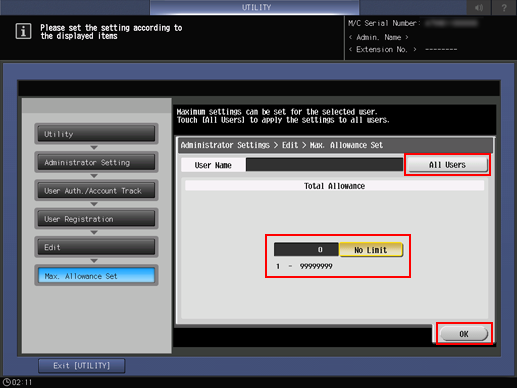Viewport: 517px width, 388px height.
Task: Open help with the question mark icon
Action: tap(504, 7)
